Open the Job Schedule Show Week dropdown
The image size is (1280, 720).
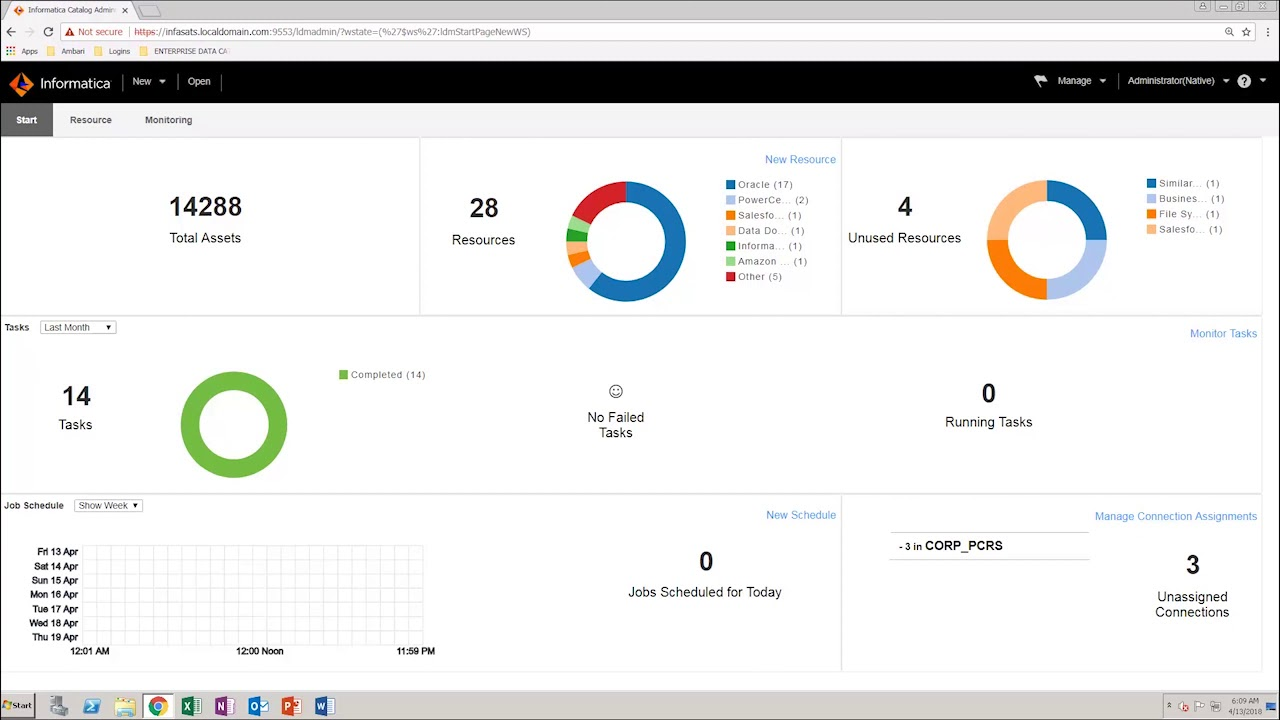click(108, 505)
